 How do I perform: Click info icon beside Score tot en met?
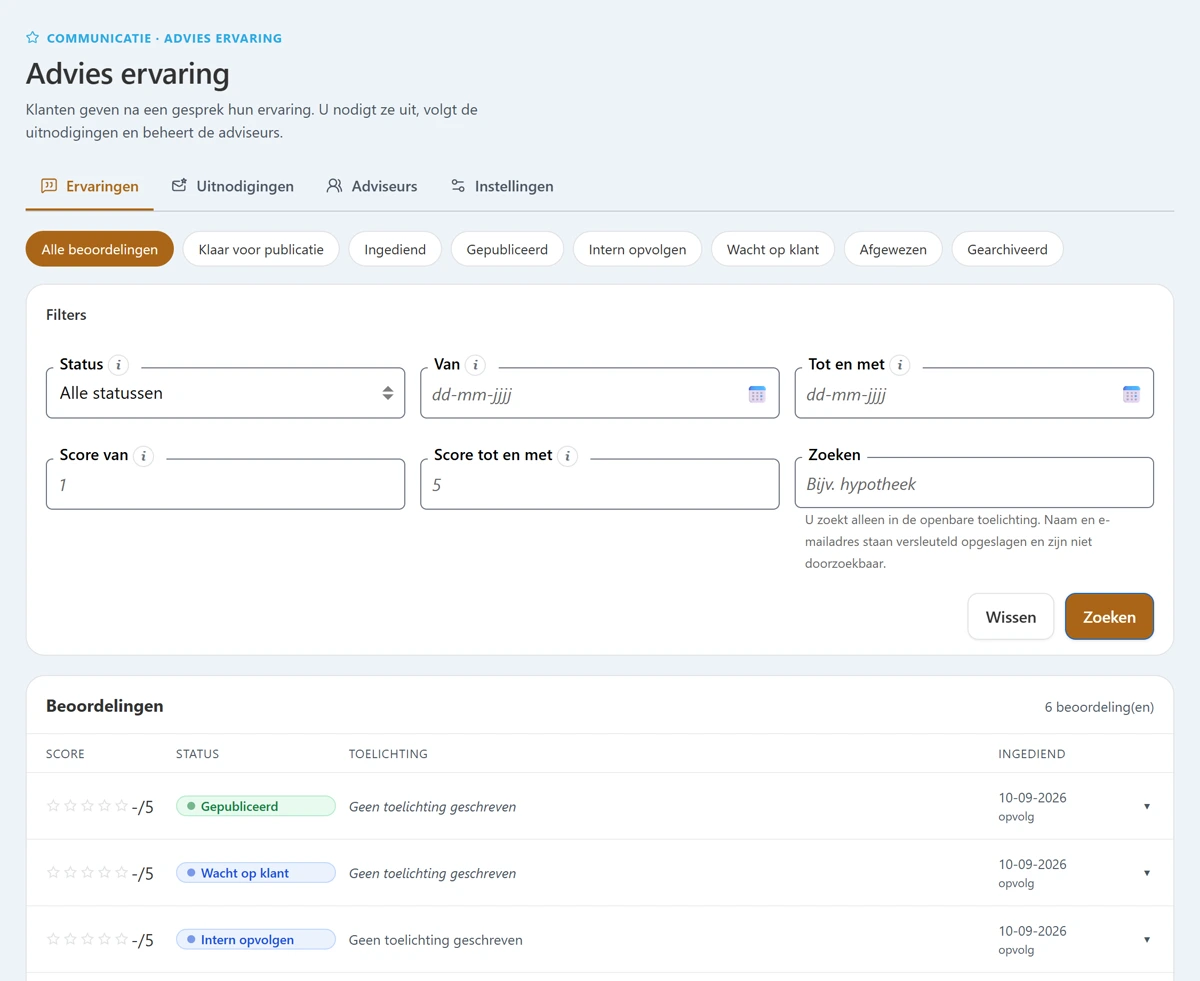coord(568,456)
